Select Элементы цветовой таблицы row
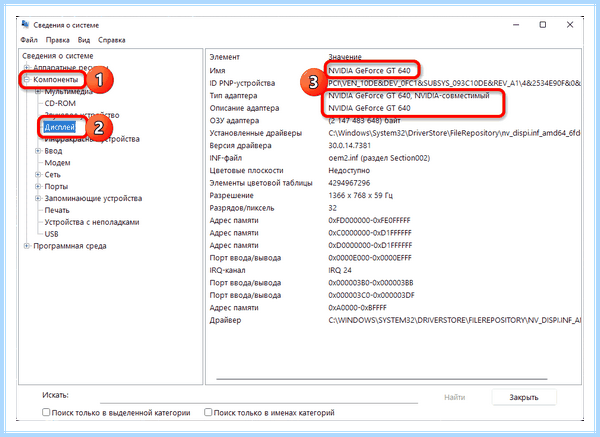 tap(393, 183)
